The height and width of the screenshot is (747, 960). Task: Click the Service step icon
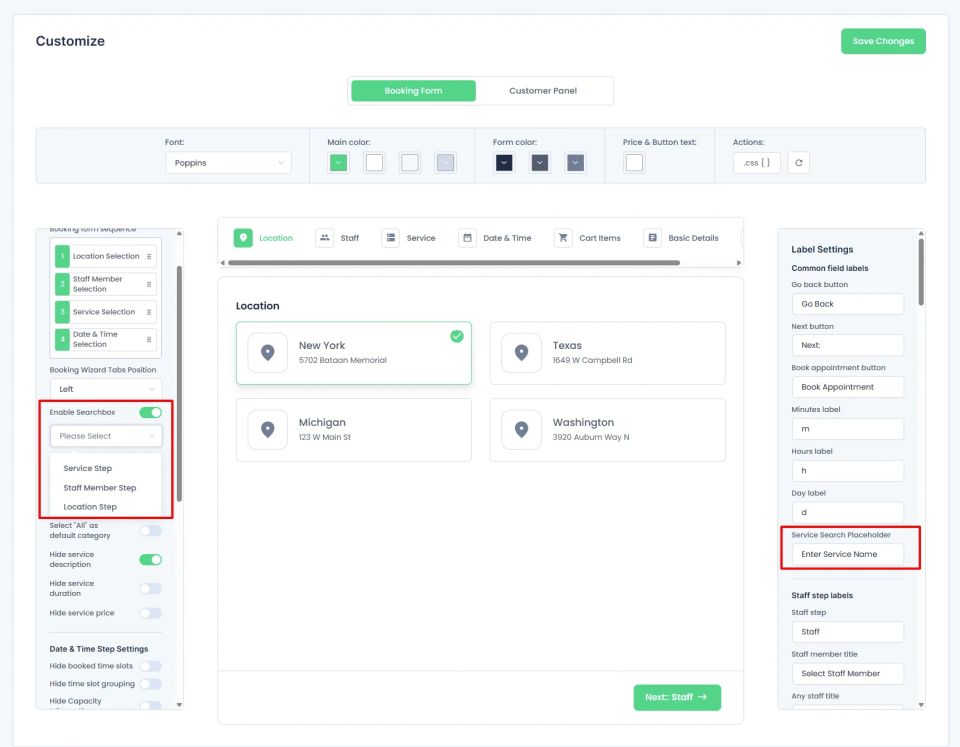(390, 238)
